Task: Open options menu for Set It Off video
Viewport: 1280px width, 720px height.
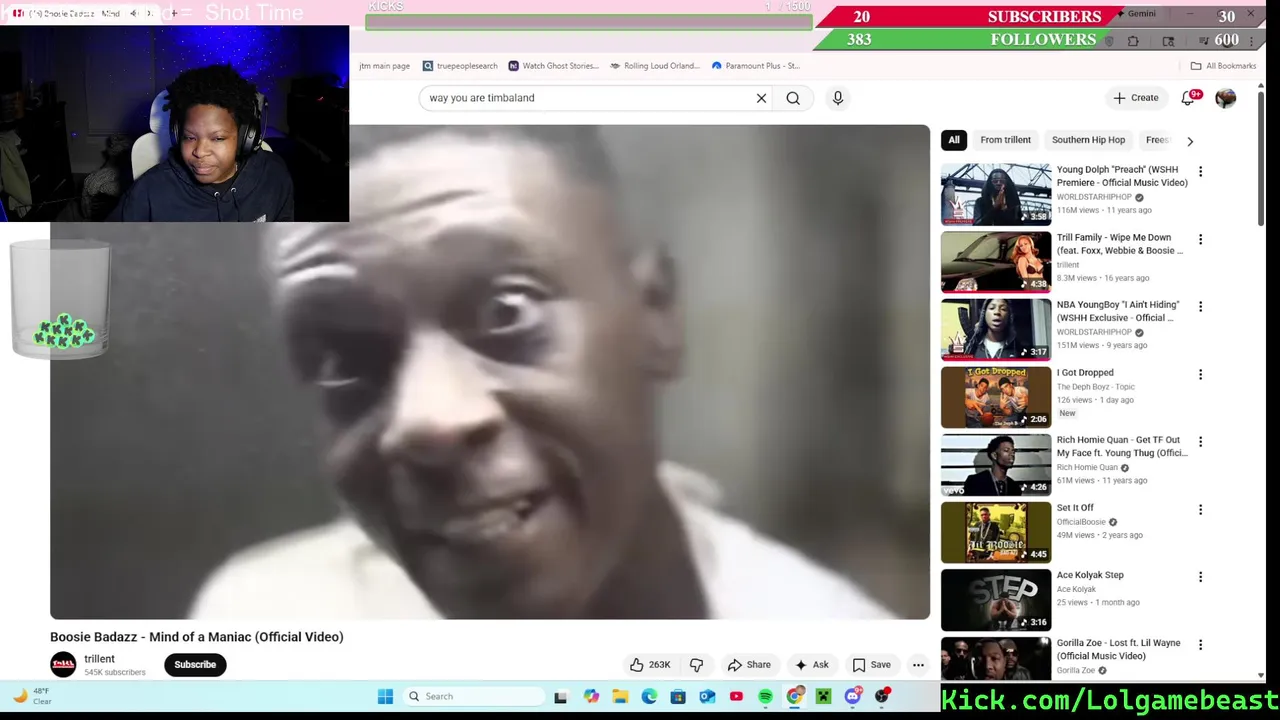Action: (x=1200, y=509)
